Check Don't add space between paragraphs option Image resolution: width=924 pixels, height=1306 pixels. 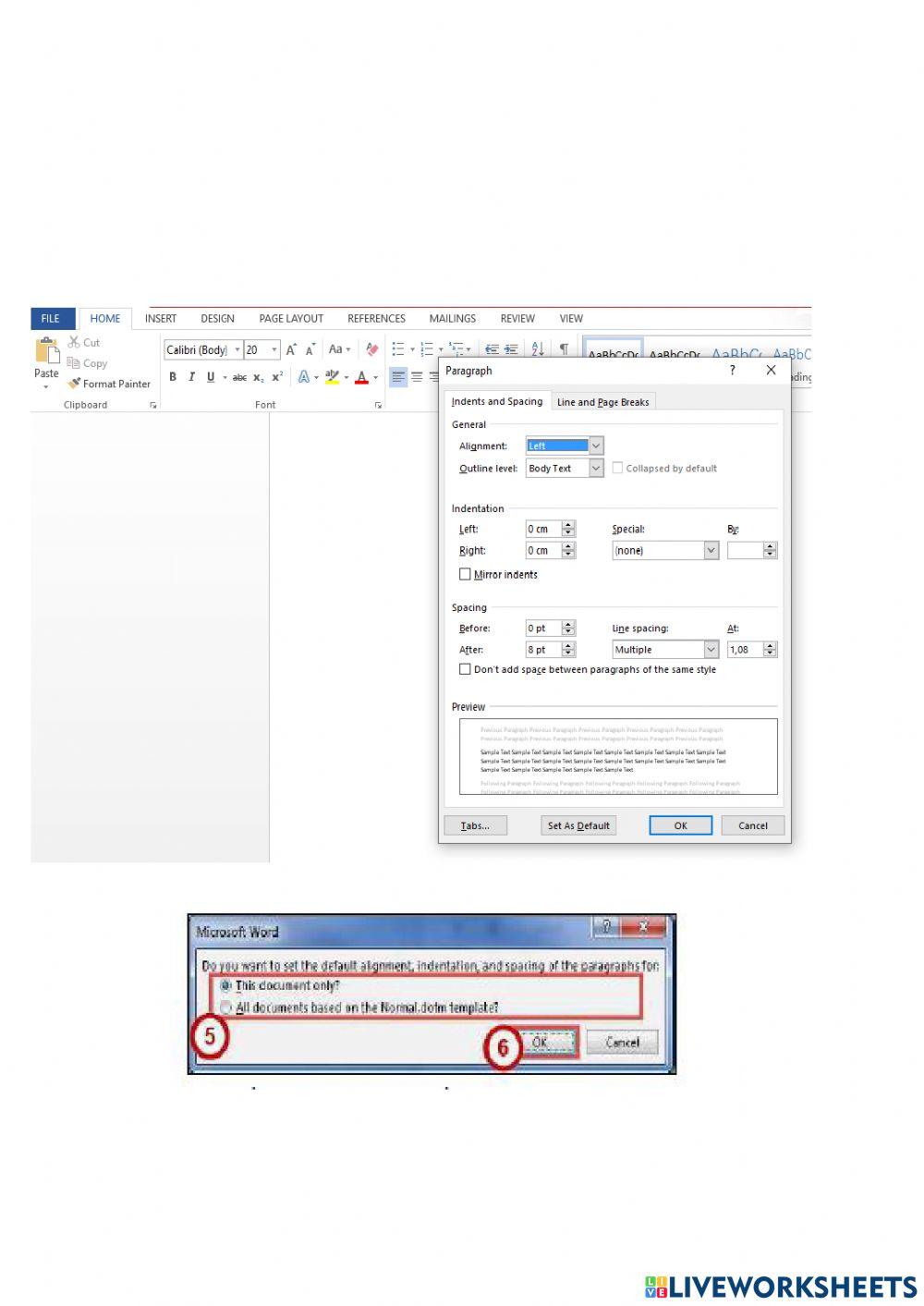pyautogui.click(x=466, y=669)
